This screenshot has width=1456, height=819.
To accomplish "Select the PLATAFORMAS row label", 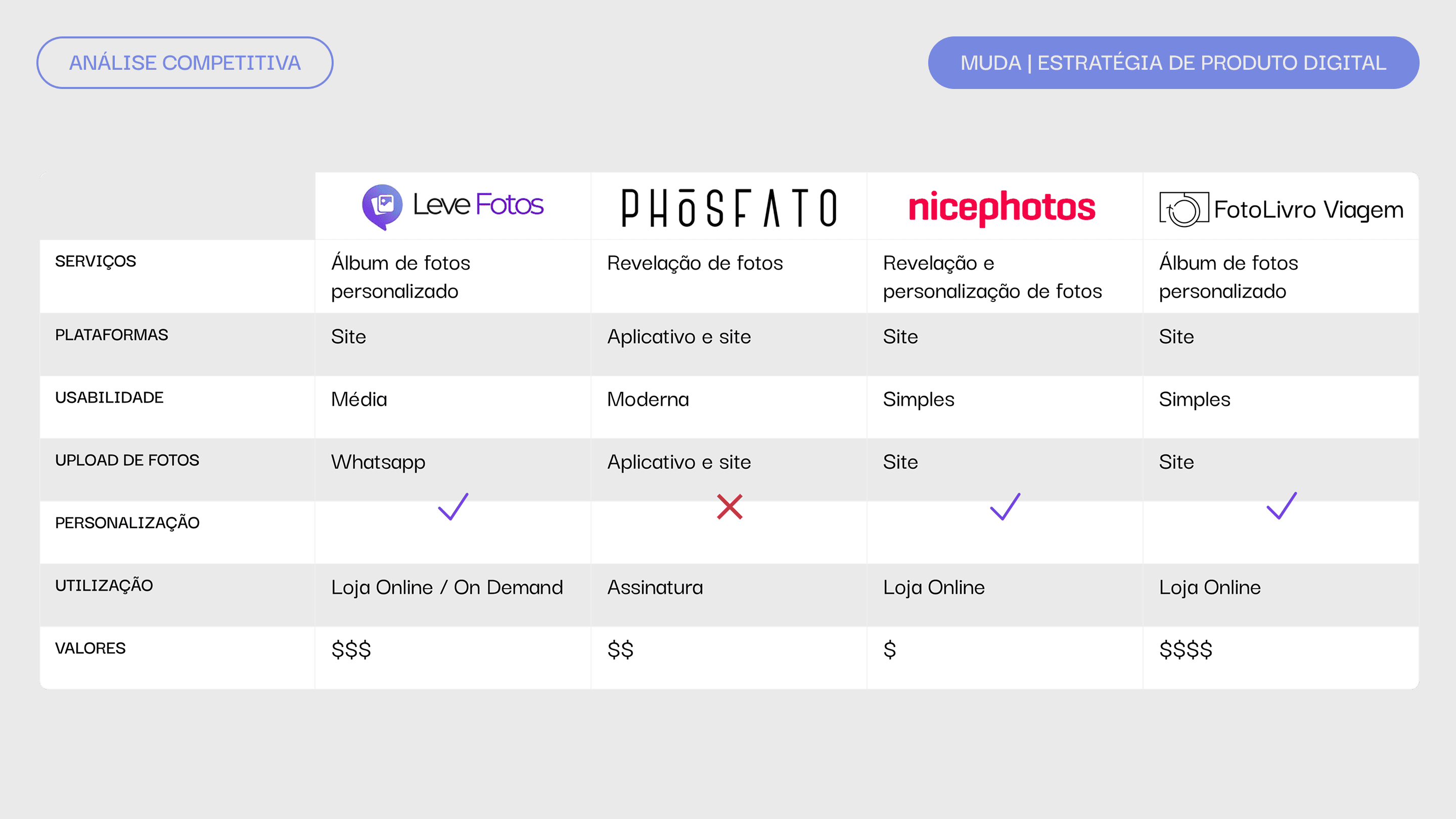I will click(x=111, y=335).
